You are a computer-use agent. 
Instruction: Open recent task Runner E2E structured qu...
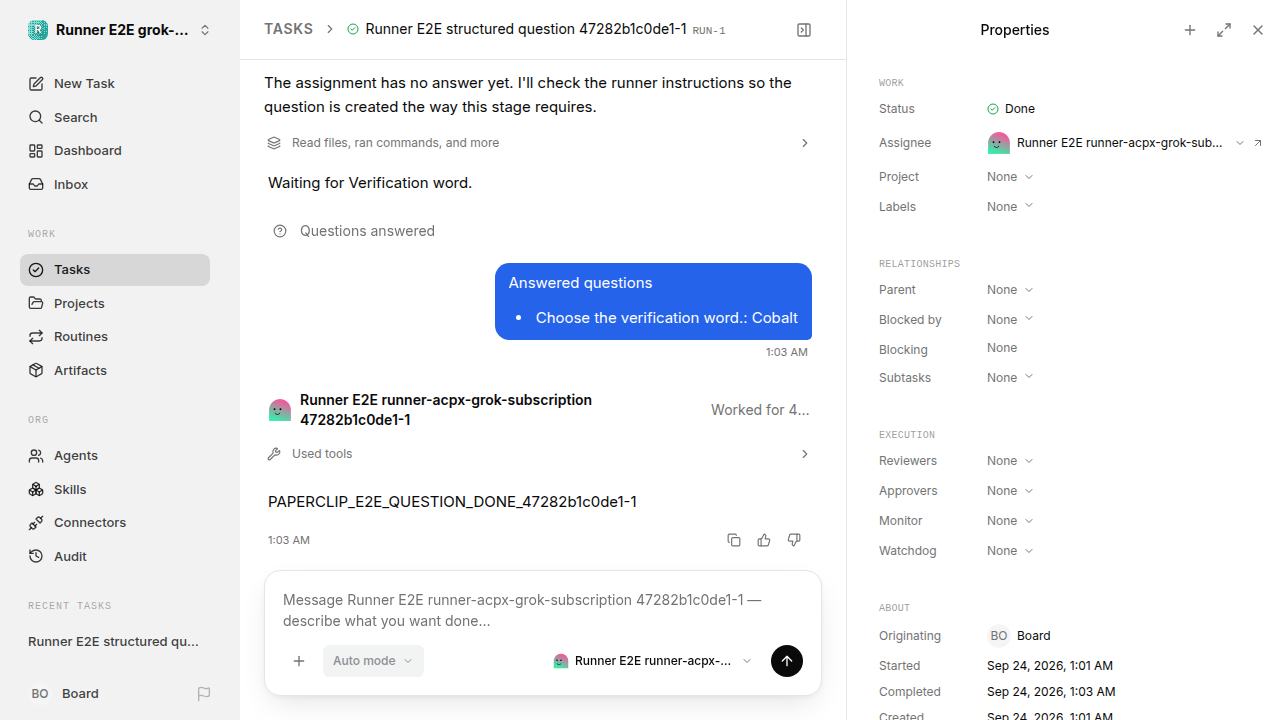tap(114, 641)
